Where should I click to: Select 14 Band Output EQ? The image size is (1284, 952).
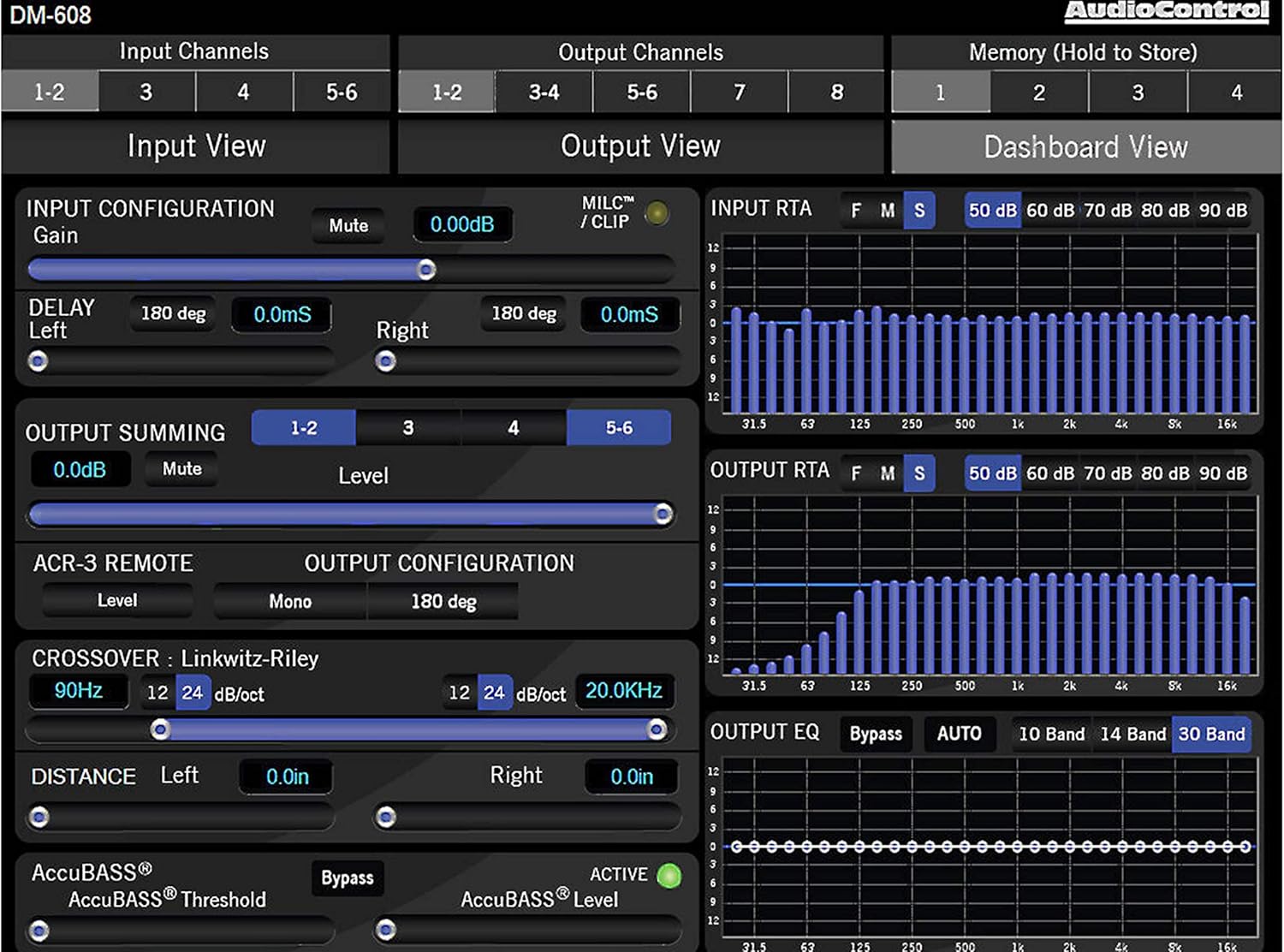pyautogui.click(x=1132, y=734)
